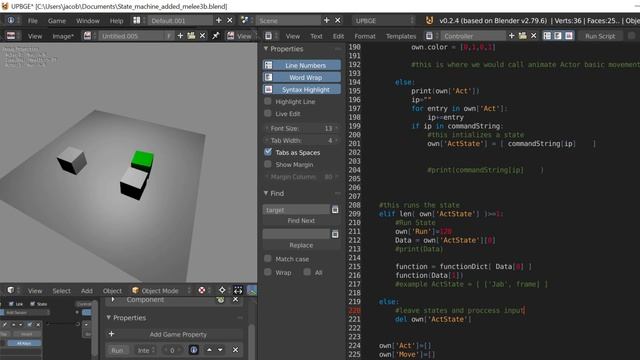Open the text editor type selector

tap(270, 36)
